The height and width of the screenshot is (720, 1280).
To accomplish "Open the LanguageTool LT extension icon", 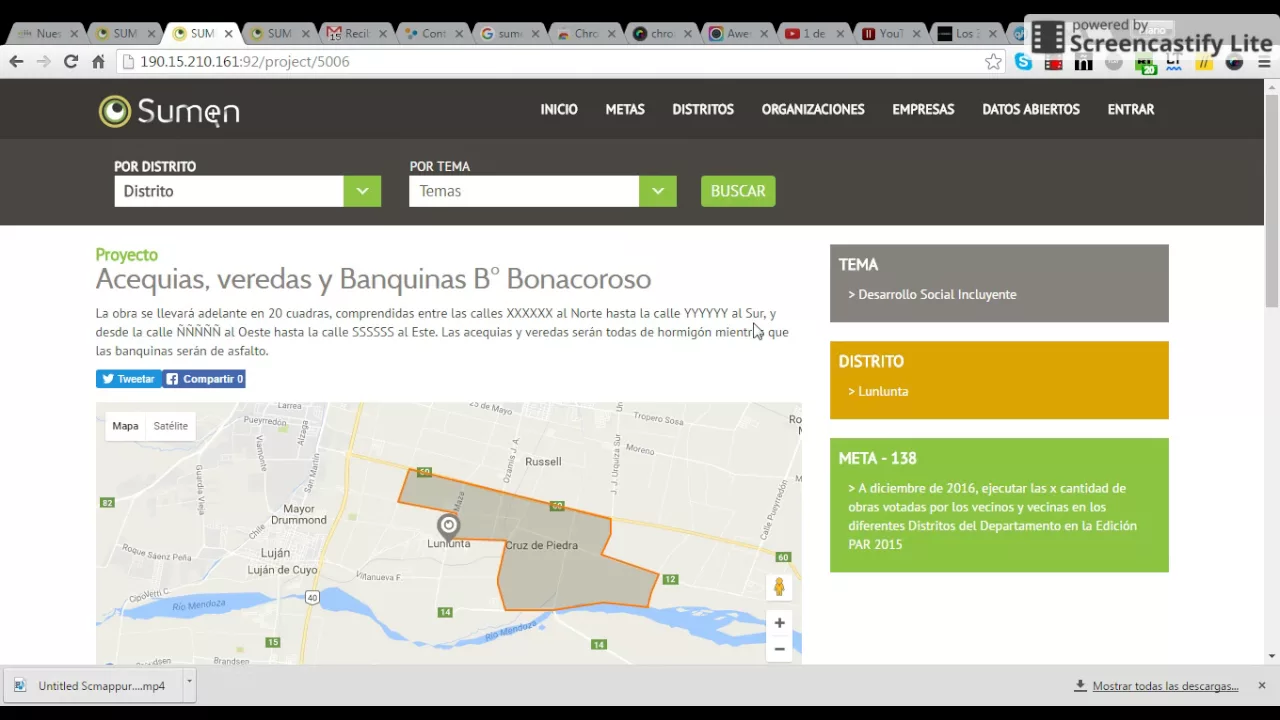I will [x=1174, y=63].
